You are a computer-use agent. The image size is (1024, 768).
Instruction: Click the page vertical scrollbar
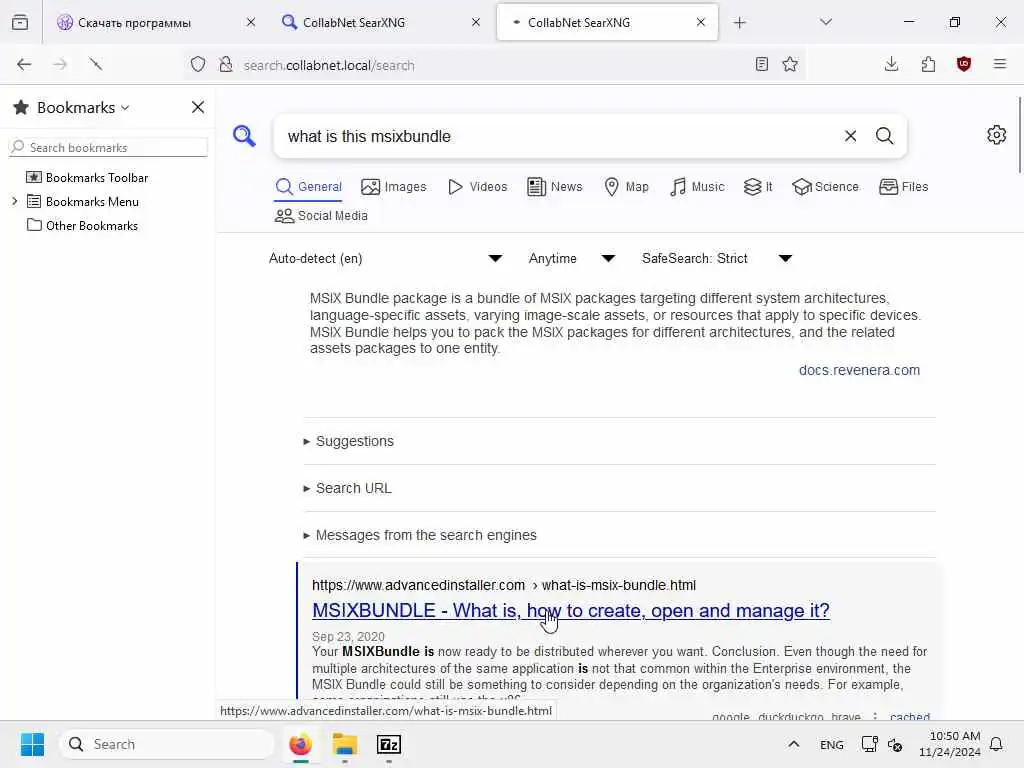(x=1019, y=135)
